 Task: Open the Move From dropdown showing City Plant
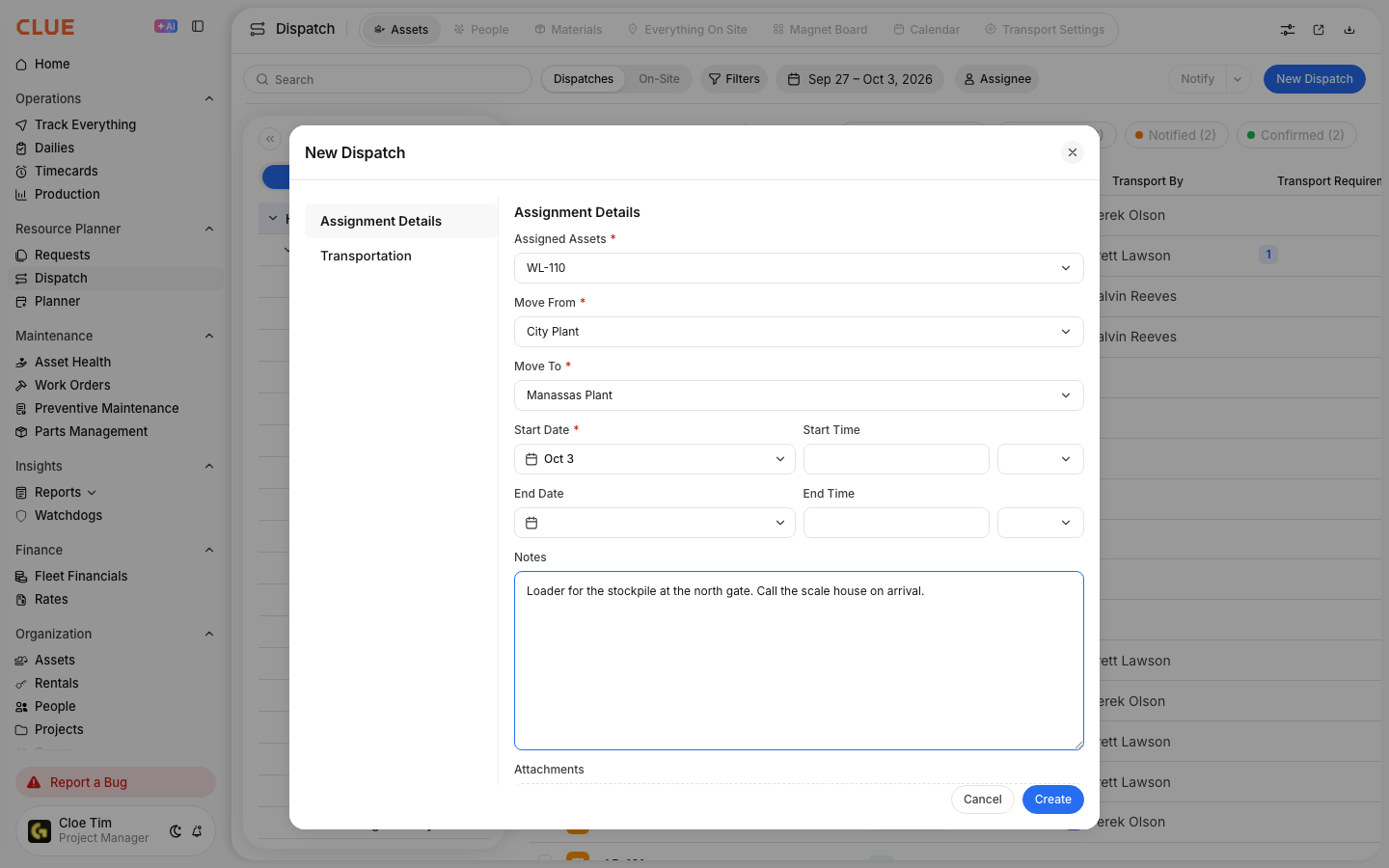(x=799, y=332)
